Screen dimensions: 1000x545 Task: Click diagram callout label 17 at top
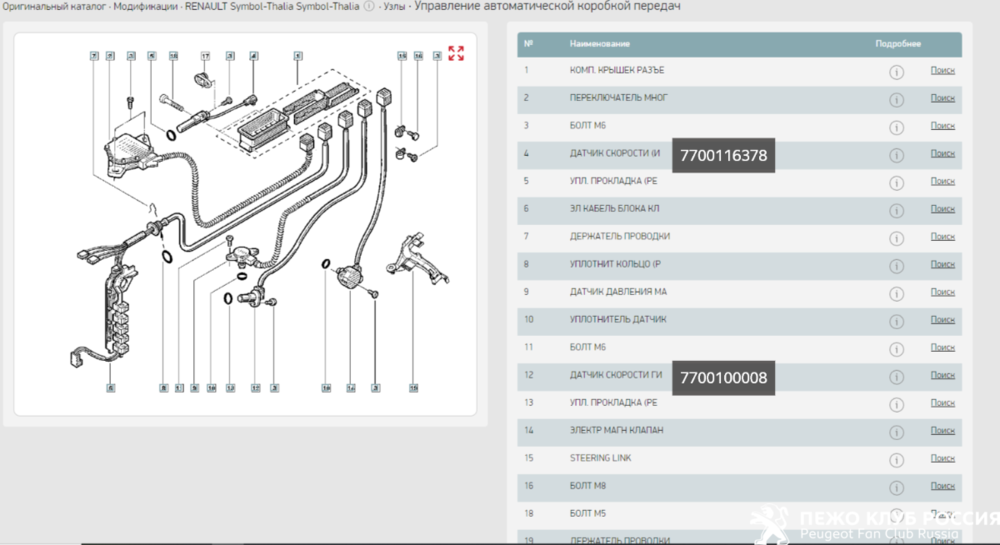(x=205, y=56)
